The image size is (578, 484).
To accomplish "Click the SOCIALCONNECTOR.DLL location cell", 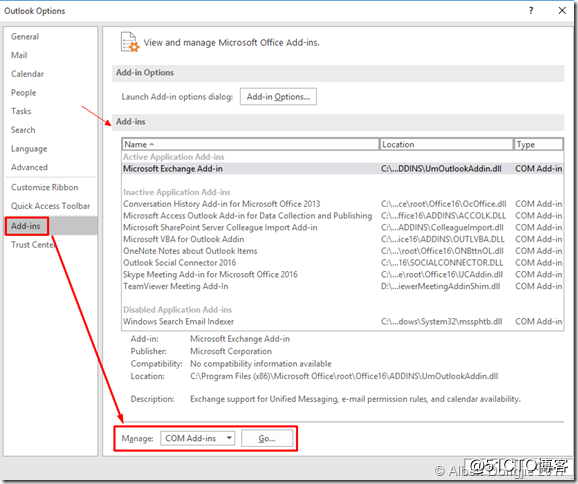I will pos(442,263).
